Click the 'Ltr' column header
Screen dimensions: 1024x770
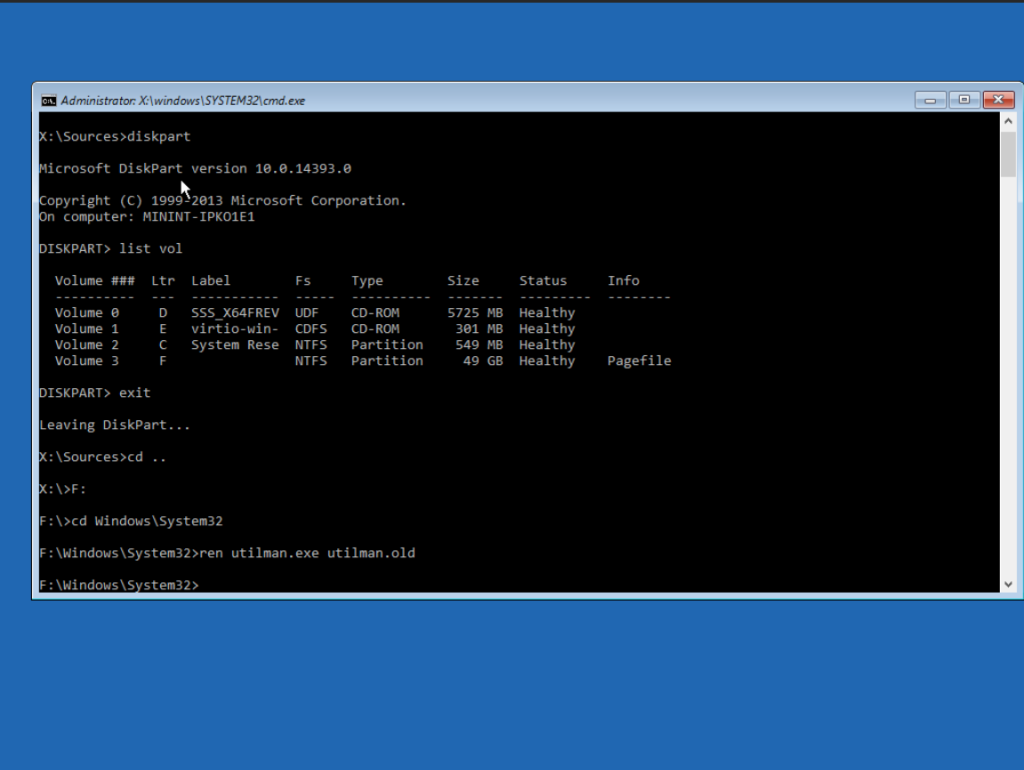[163, 281]
